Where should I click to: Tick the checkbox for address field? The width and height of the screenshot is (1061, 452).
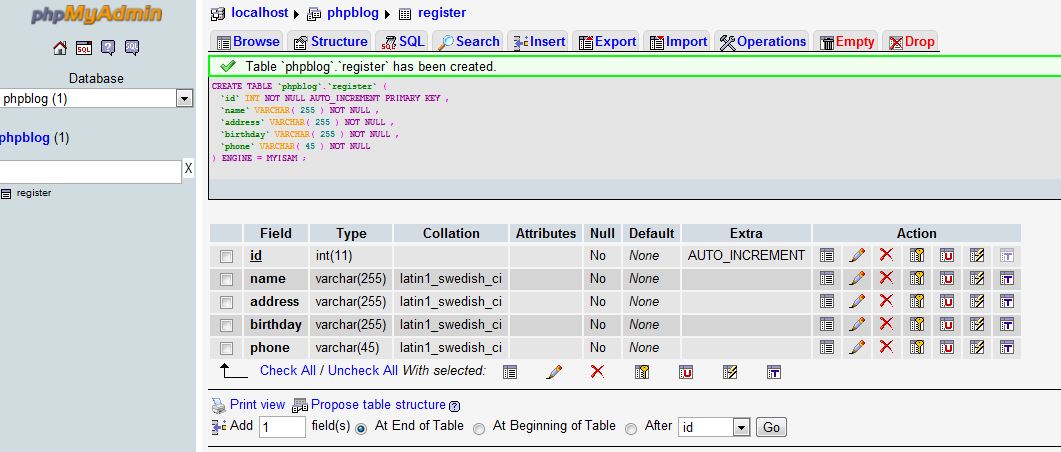pyautogui.click(x=226, y=302)
